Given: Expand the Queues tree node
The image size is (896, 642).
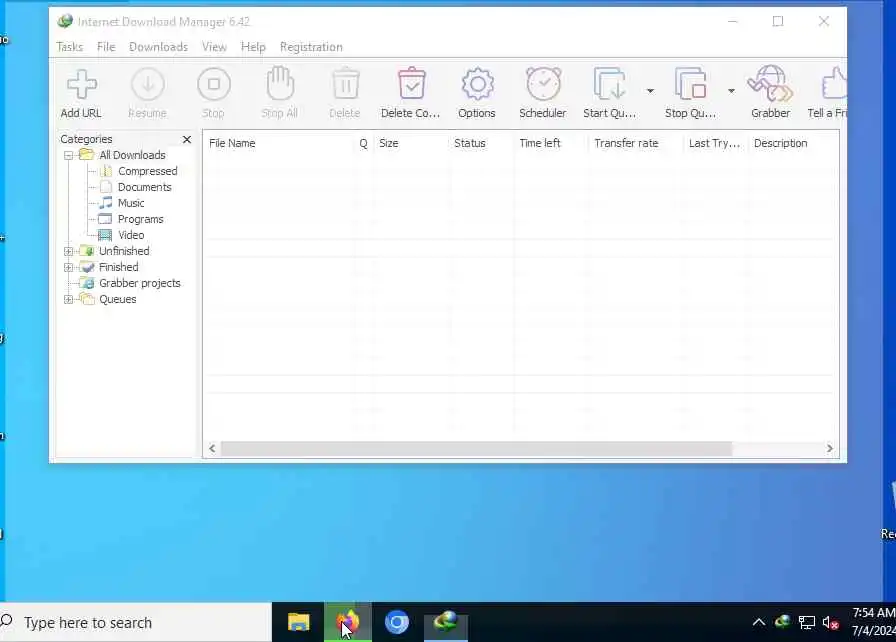Looking at the screenshot, I should [69, 299].
